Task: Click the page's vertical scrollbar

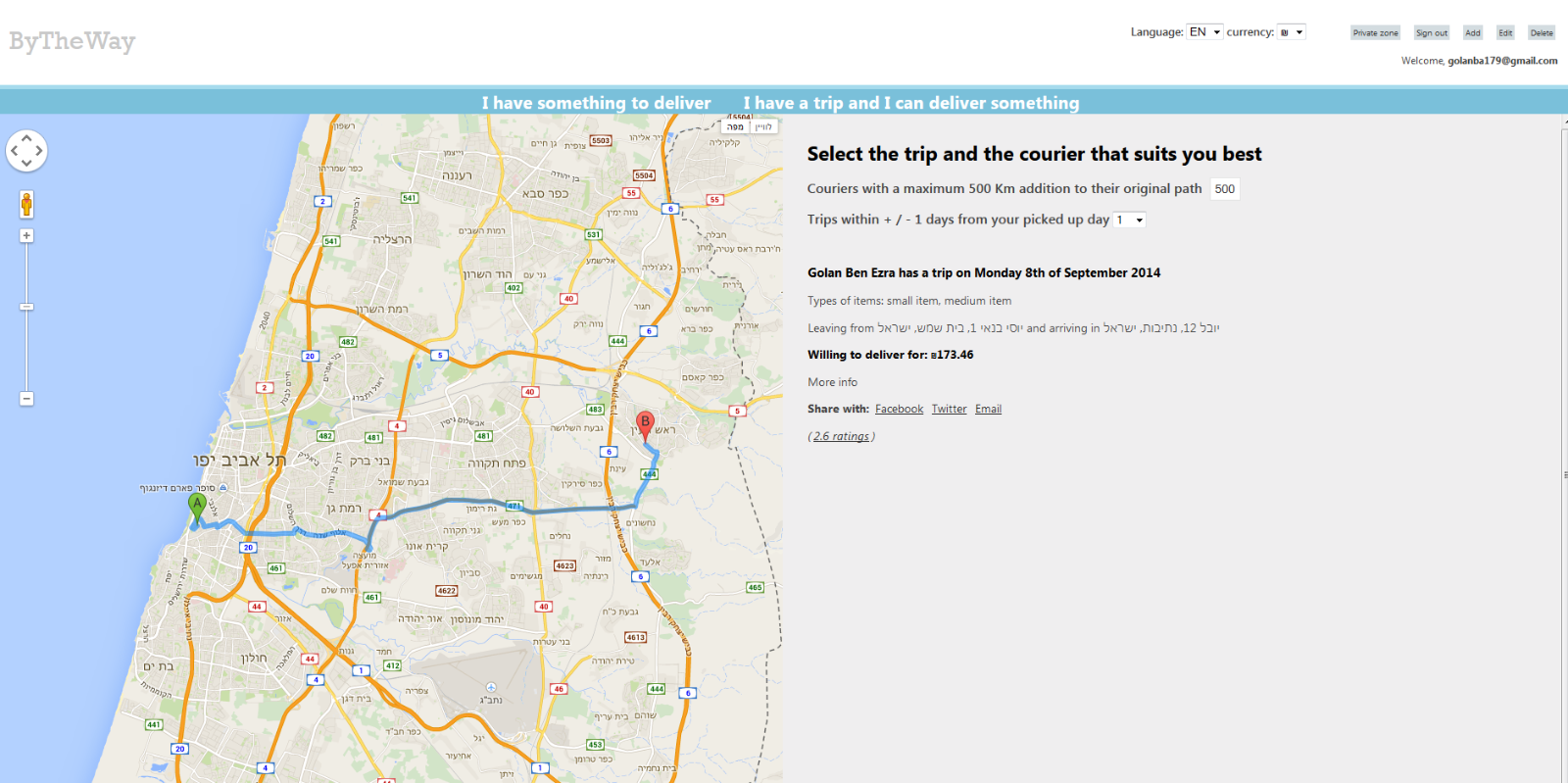Action: coord(1564,449)
